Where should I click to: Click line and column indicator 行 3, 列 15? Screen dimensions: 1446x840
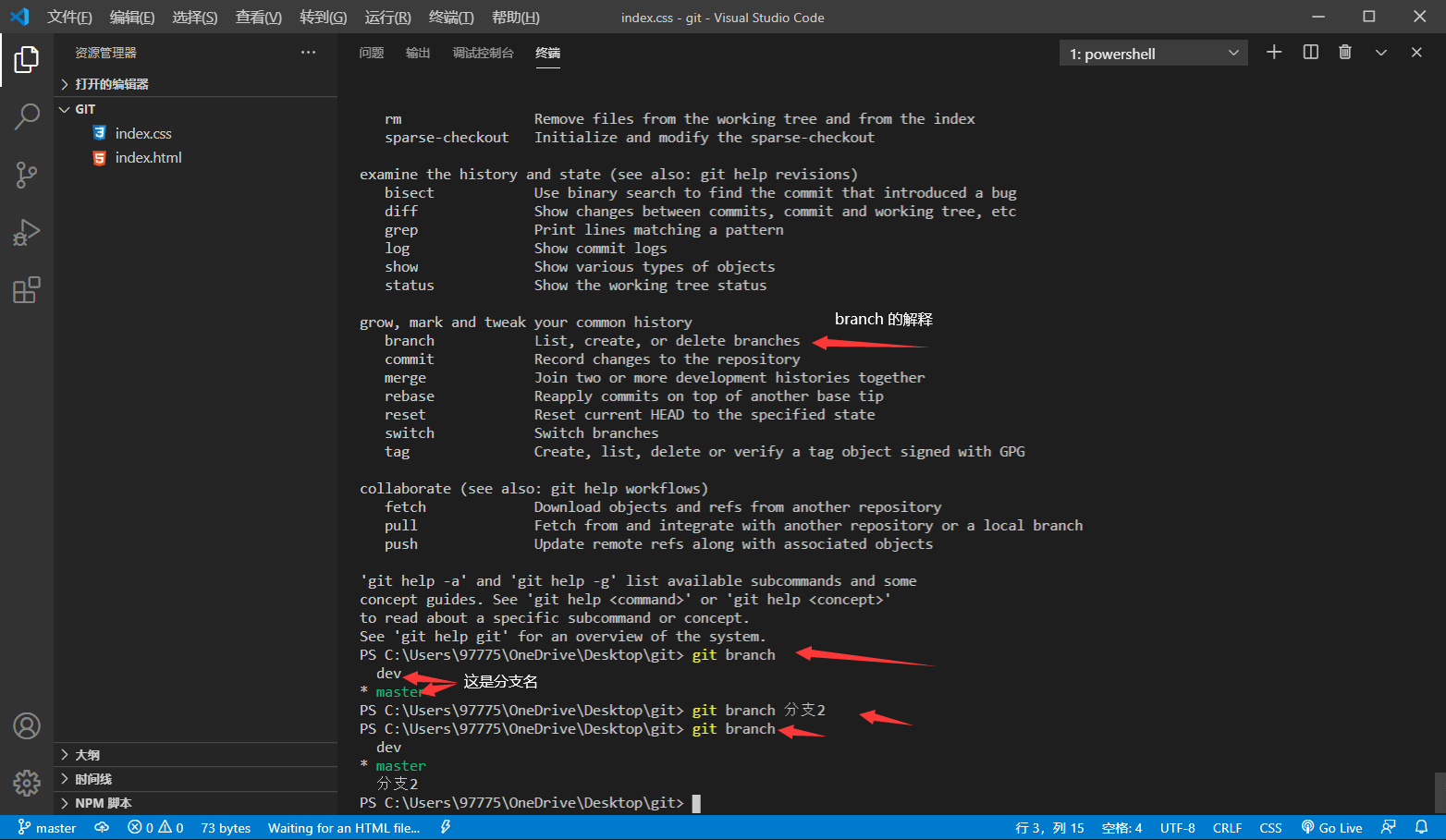click(x=1049, y=828)
